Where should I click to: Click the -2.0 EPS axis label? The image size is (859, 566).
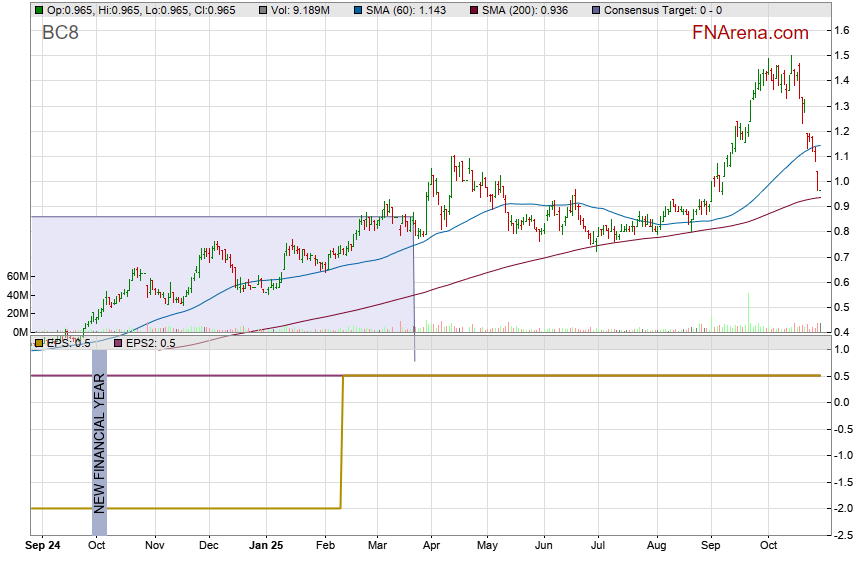click(841, 508)
